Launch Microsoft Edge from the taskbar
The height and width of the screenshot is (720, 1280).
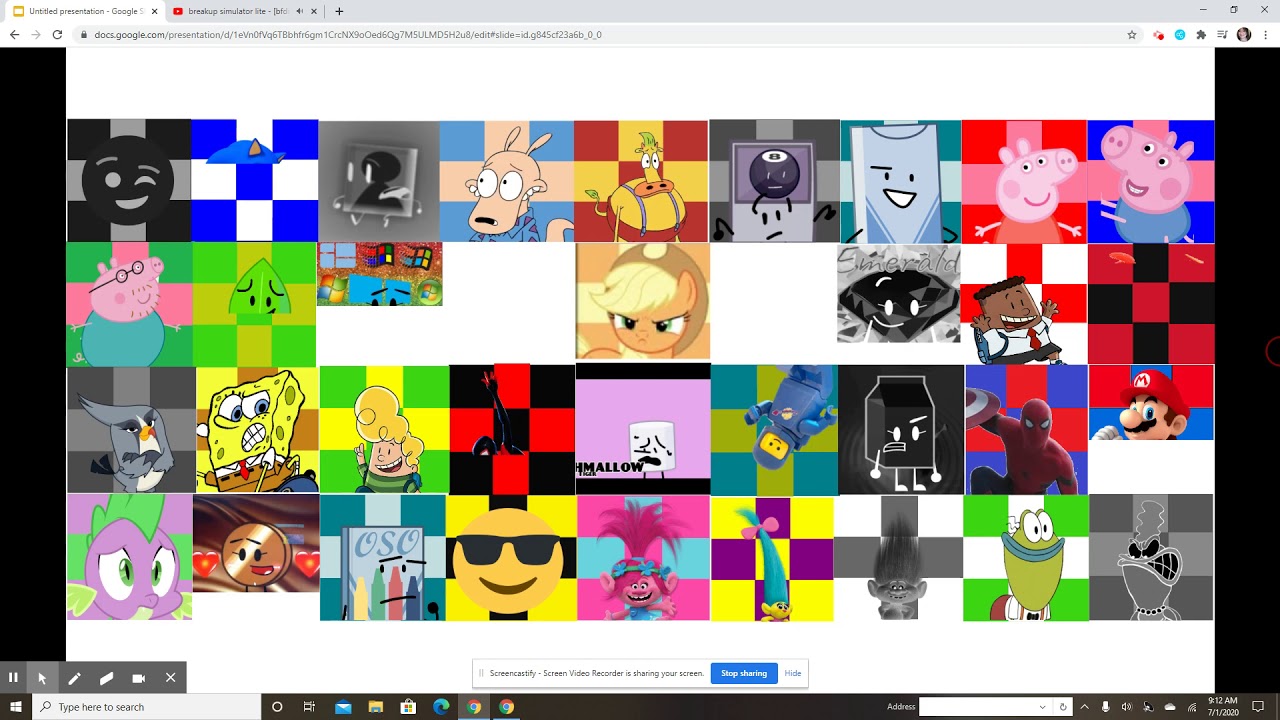pyautogui.click(x=441, y=707)
